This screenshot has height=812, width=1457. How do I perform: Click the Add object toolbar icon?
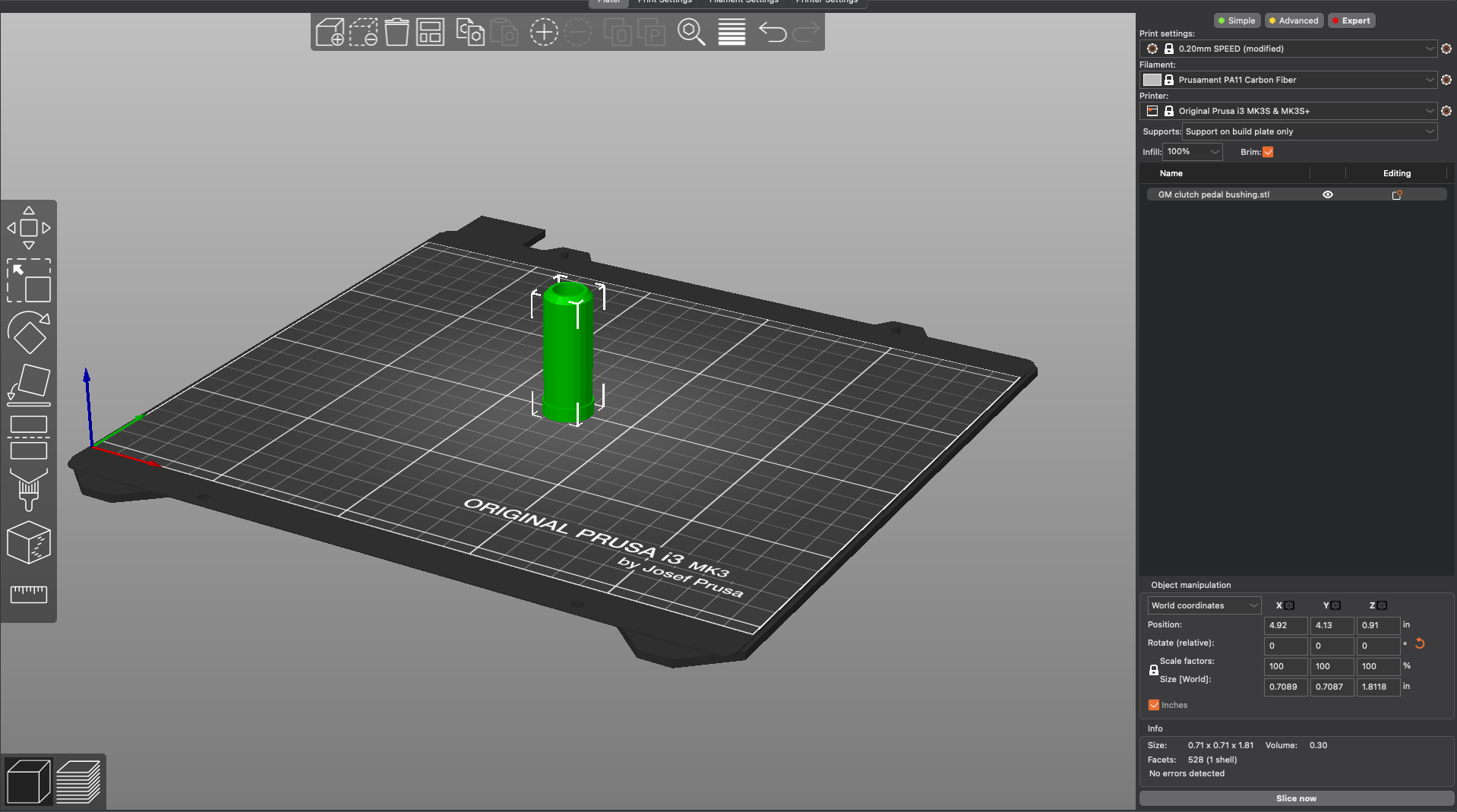pyautogui.click(x=330, y=33)
